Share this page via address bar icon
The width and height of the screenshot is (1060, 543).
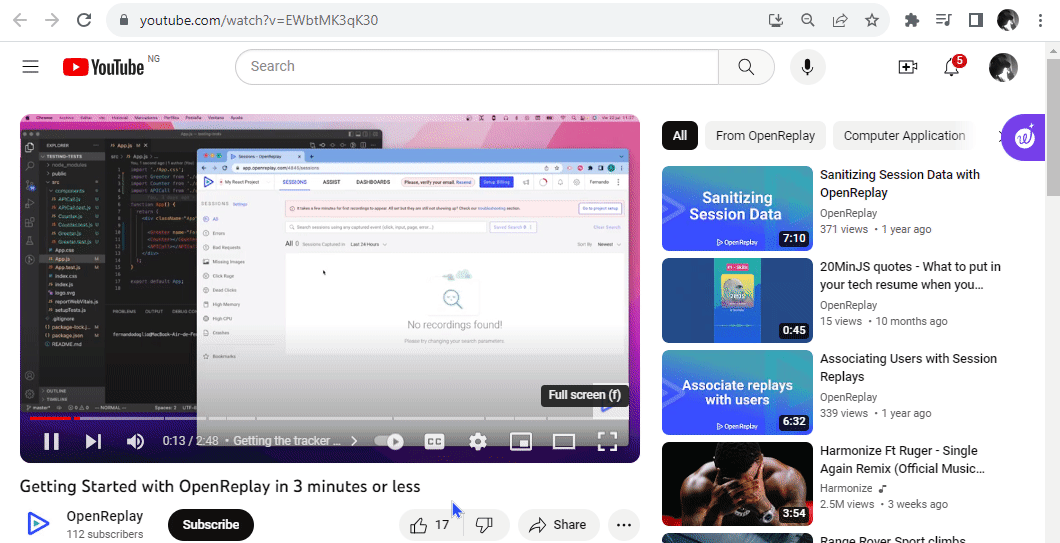840,20
